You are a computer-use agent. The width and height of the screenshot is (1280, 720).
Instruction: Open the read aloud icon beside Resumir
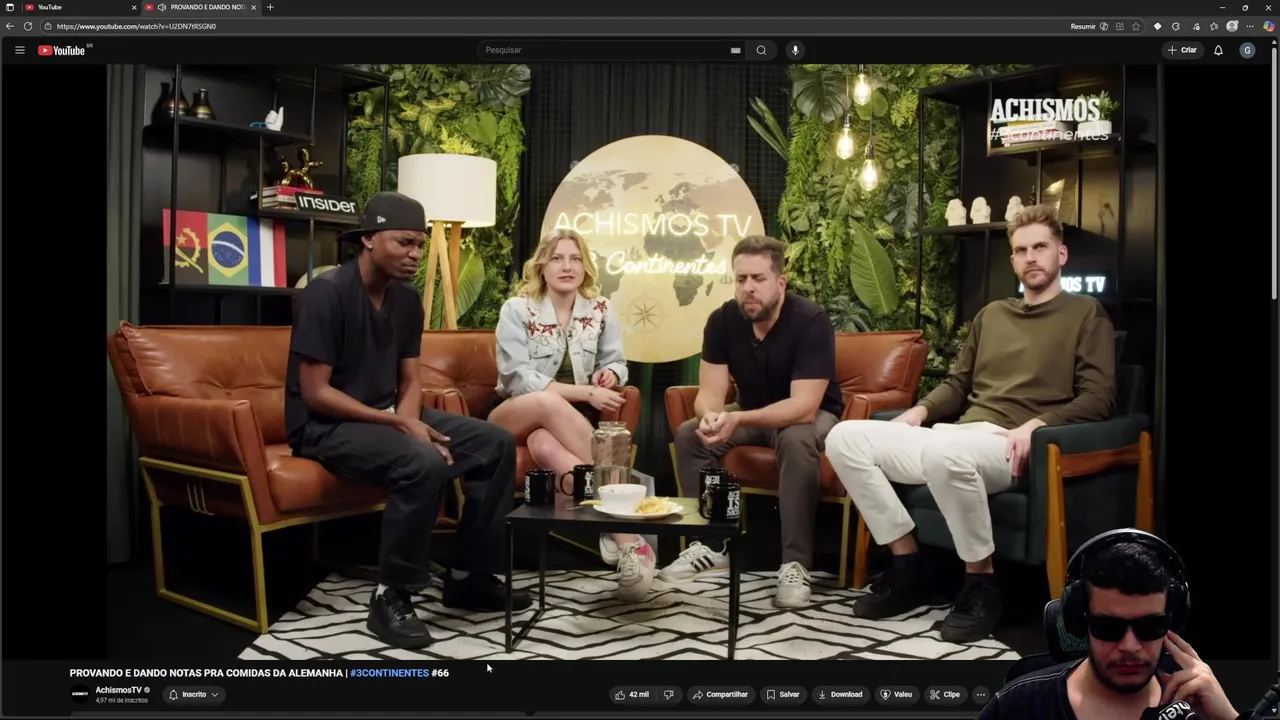pyautogui.click(x=1104, y=26)
